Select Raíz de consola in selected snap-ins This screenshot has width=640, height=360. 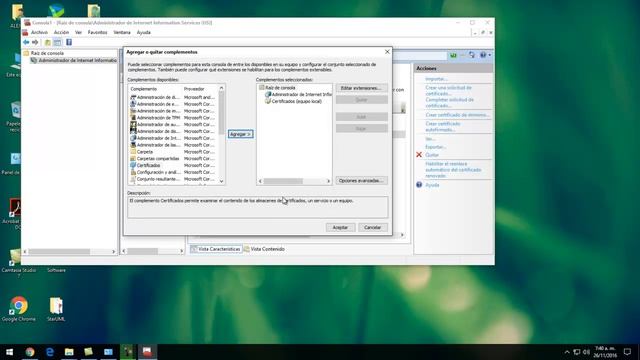click(x=280, y=88)
